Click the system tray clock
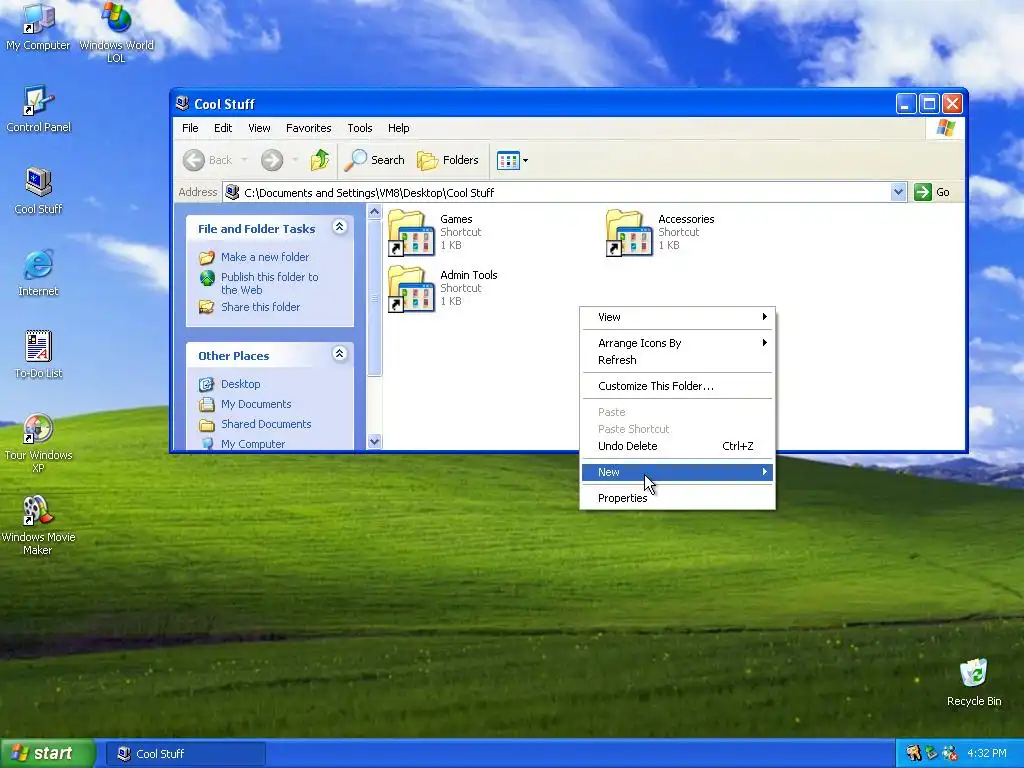This screenshot has width=1024, height=768. point(986,754)
